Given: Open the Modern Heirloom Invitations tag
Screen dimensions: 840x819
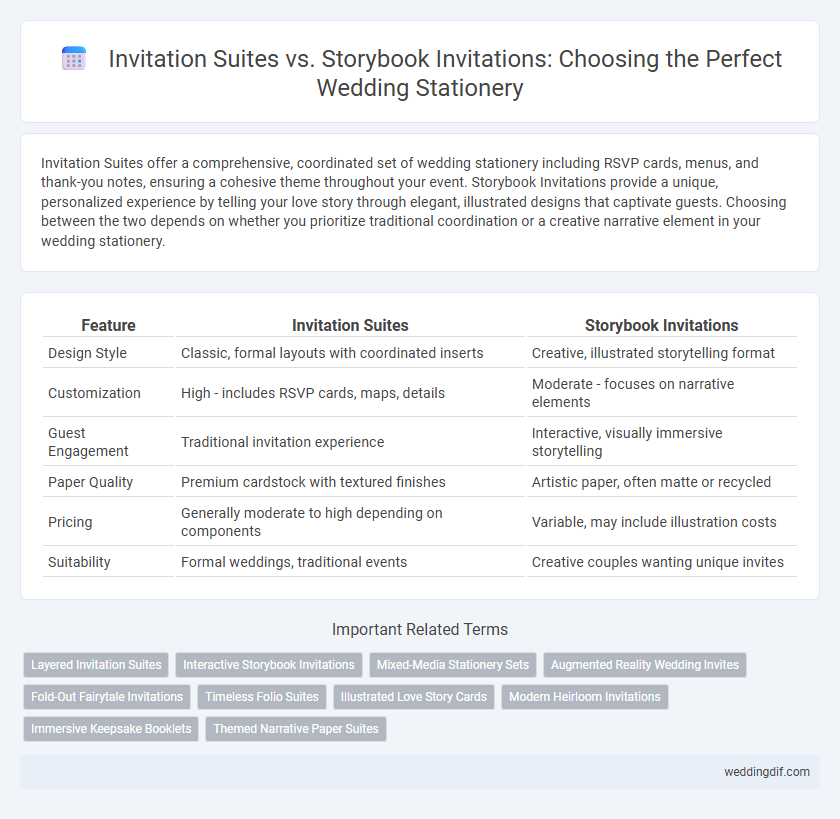Looking at the screenshot, I should pos(584,697).
